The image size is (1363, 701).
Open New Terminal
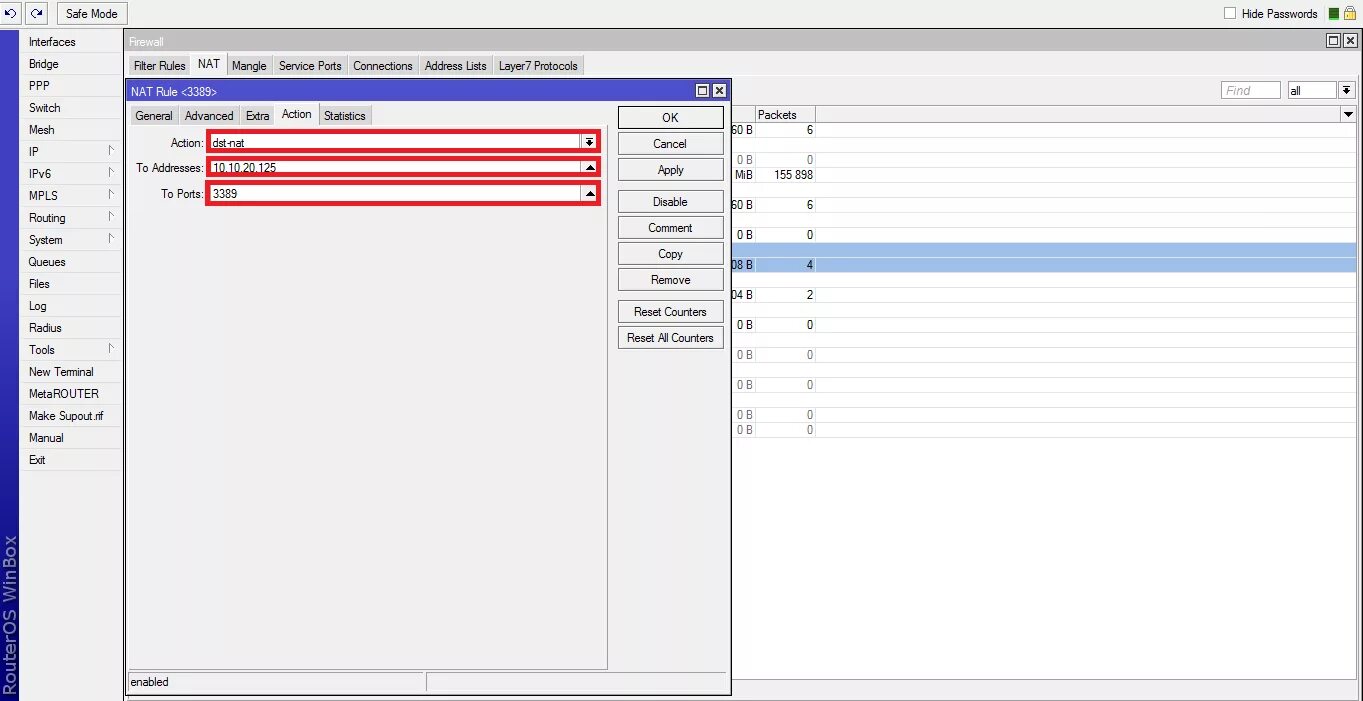[70, 372]
